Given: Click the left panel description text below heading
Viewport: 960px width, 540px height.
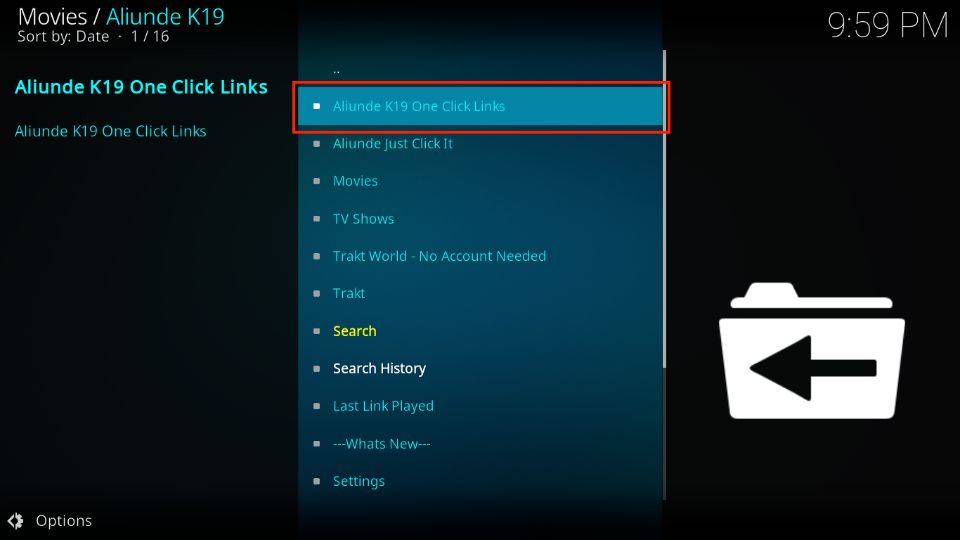Looking at the screenshot, I should point(110,131).
